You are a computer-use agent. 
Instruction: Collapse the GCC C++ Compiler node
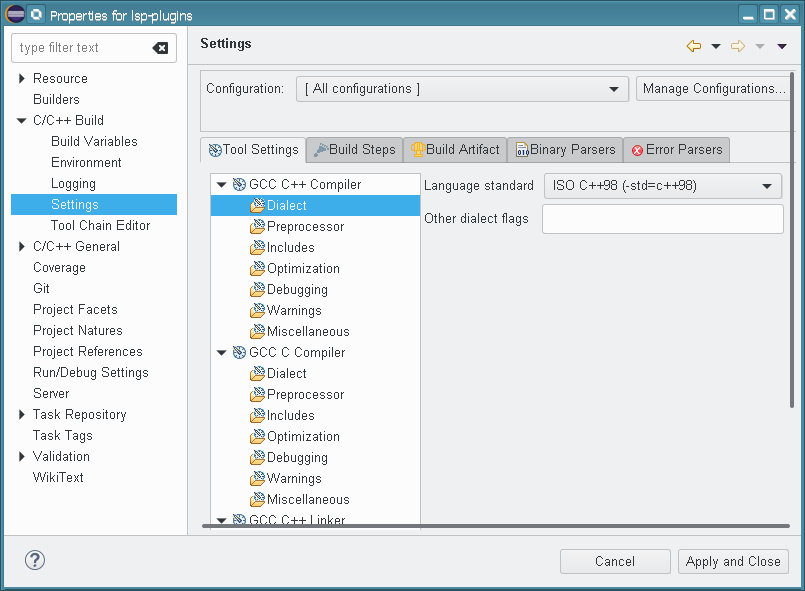click(222, 185)
